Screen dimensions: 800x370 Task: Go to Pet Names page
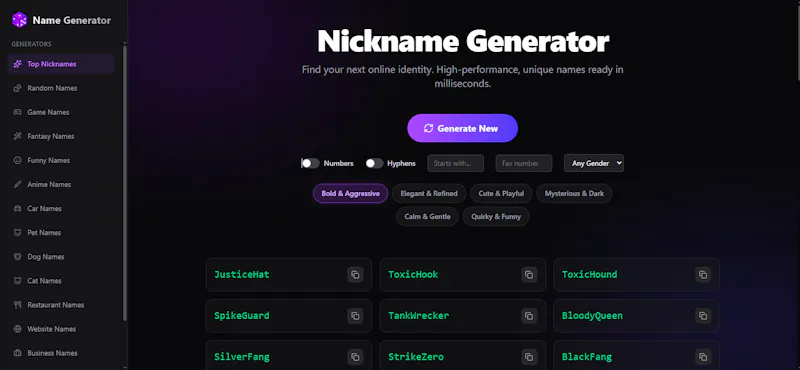pos(61,233)
